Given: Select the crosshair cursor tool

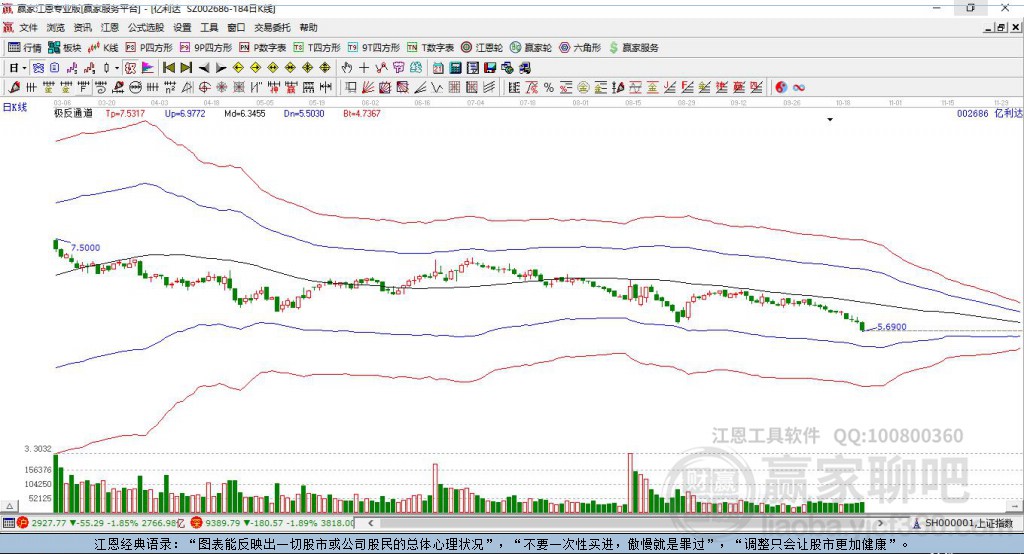Looking at the screenshot, I should 364,68.
